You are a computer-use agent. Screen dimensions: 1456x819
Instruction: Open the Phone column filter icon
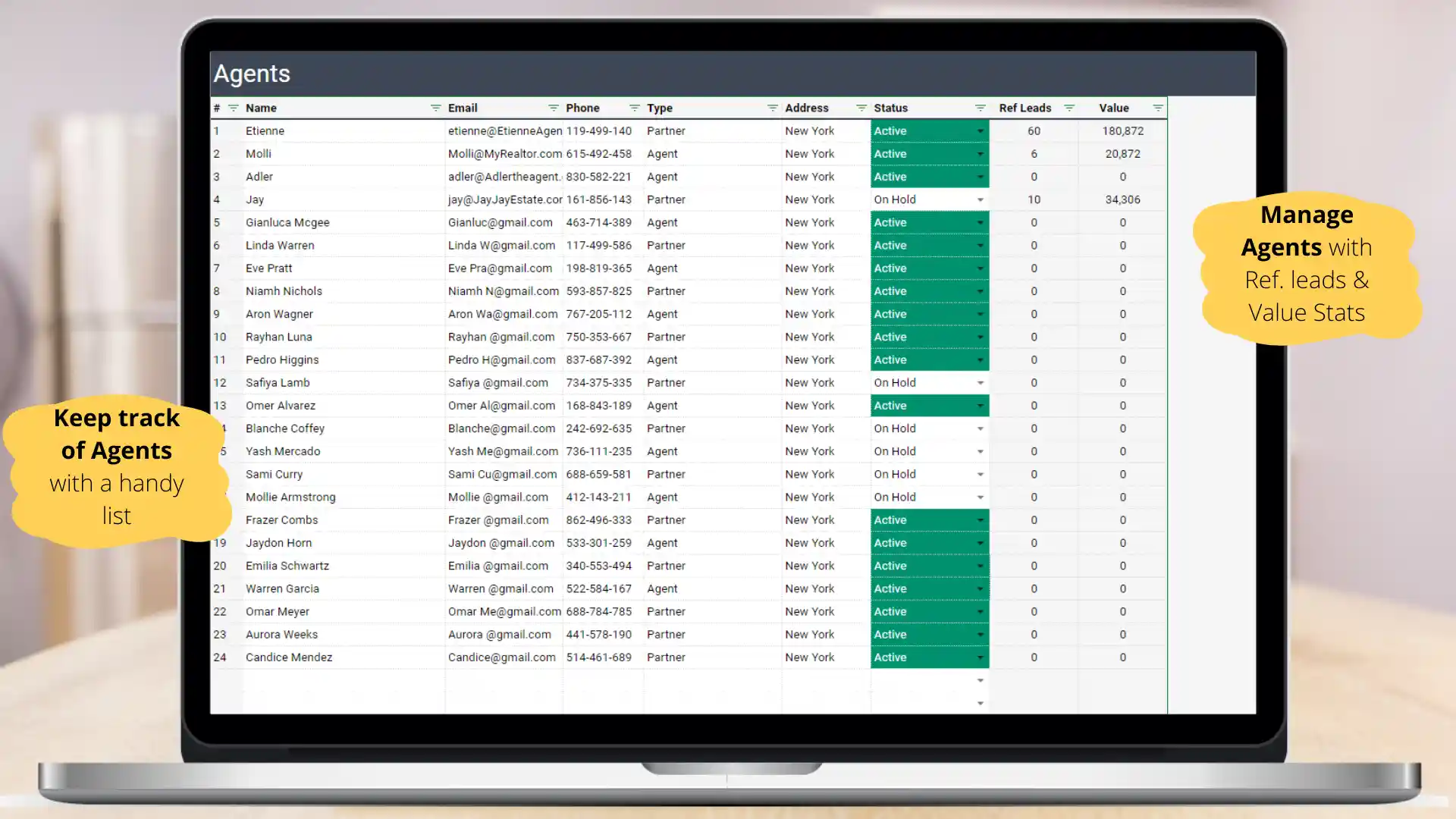(x=634, y=108)
